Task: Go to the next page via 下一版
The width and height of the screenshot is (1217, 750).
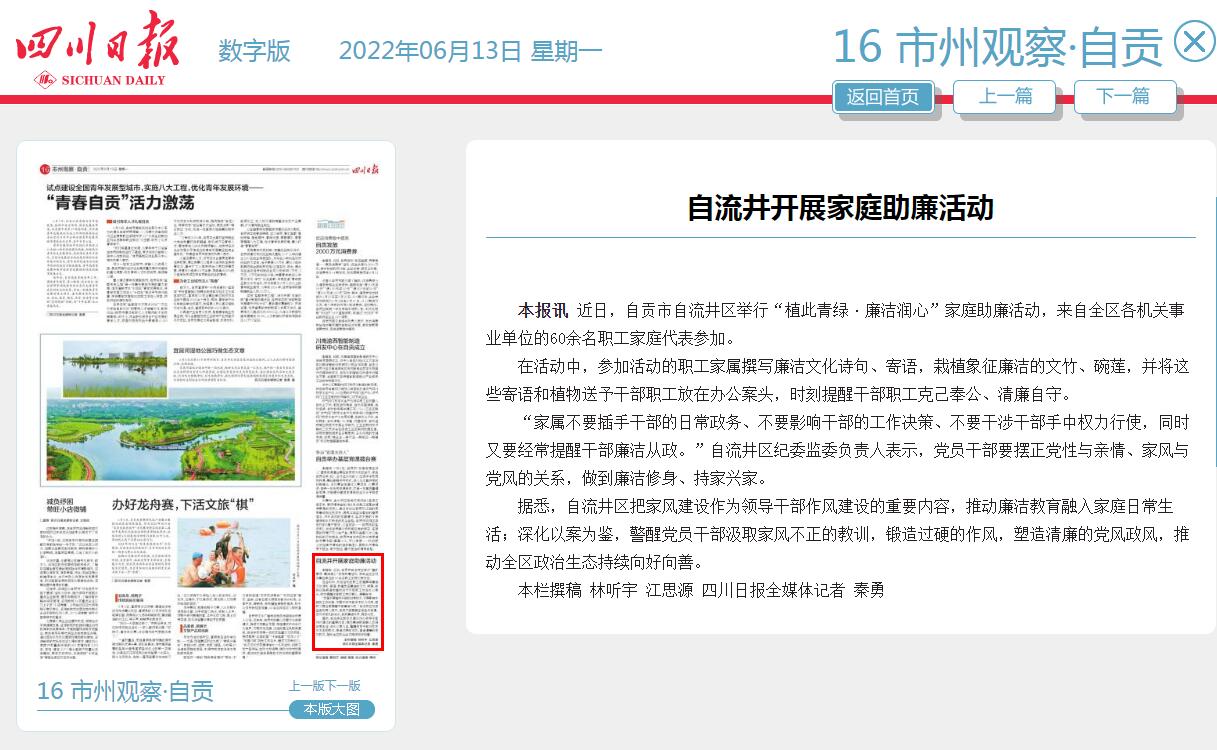Action: 343,686
